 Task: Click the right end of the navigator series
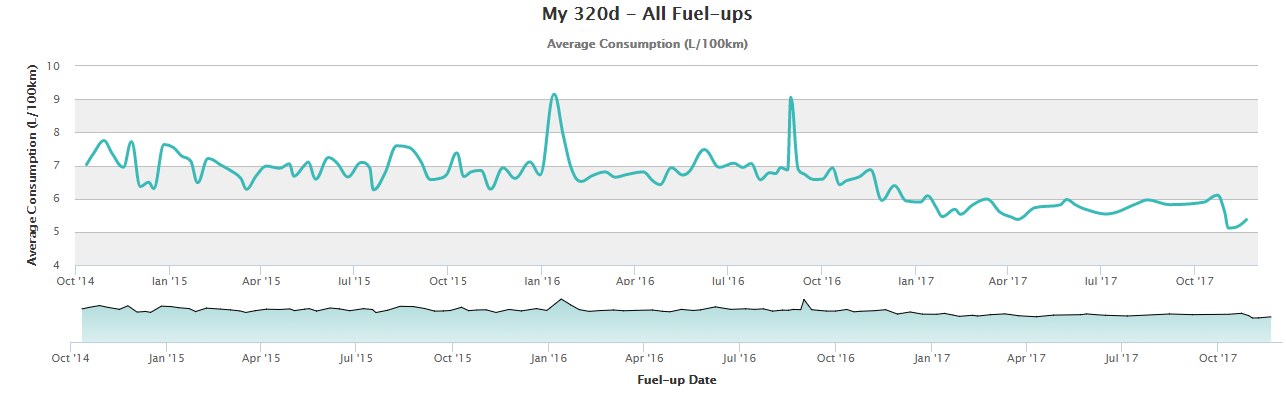pyautogui.click(x=1270, y=317)
